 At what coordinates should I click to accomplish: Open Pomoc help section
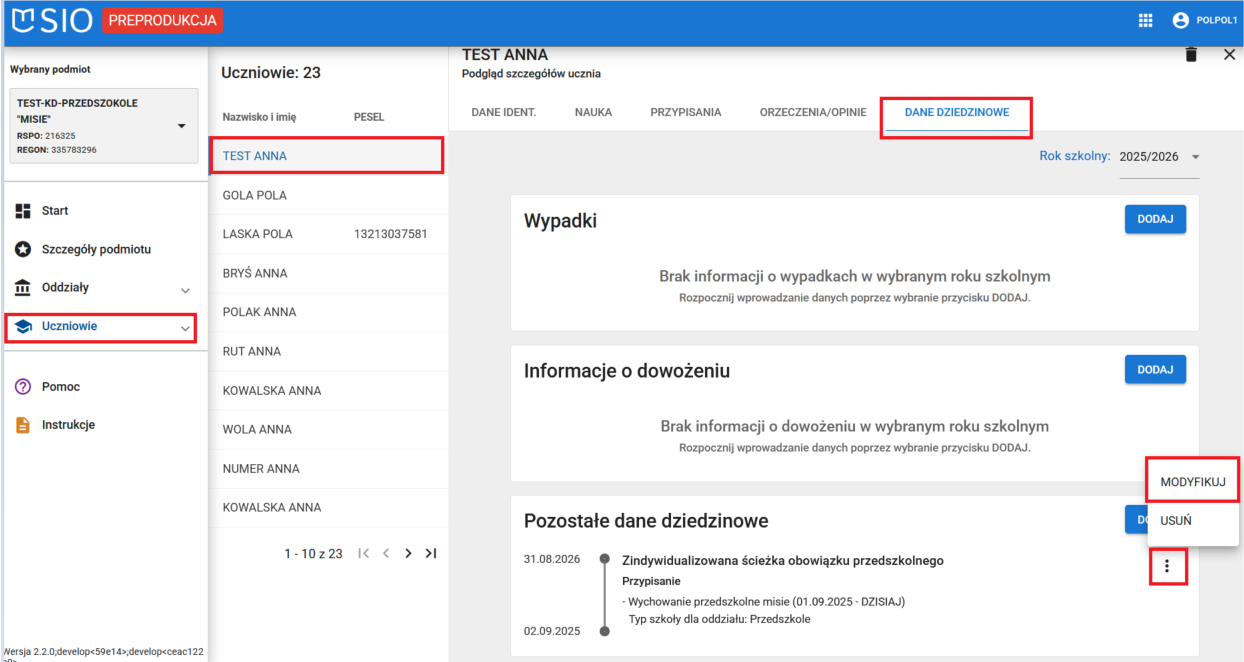point(60,387)
